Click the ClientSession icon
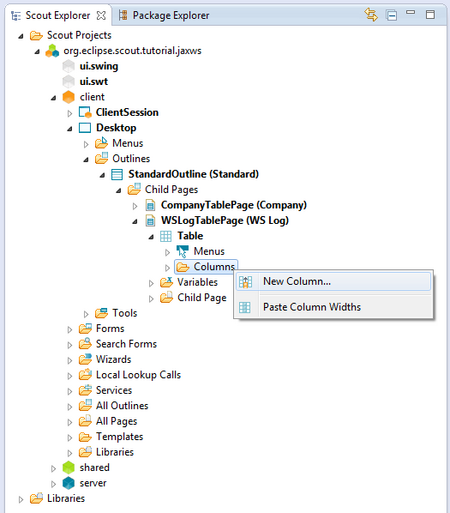Viewport: 450px width, 513px height. [85, 112]
